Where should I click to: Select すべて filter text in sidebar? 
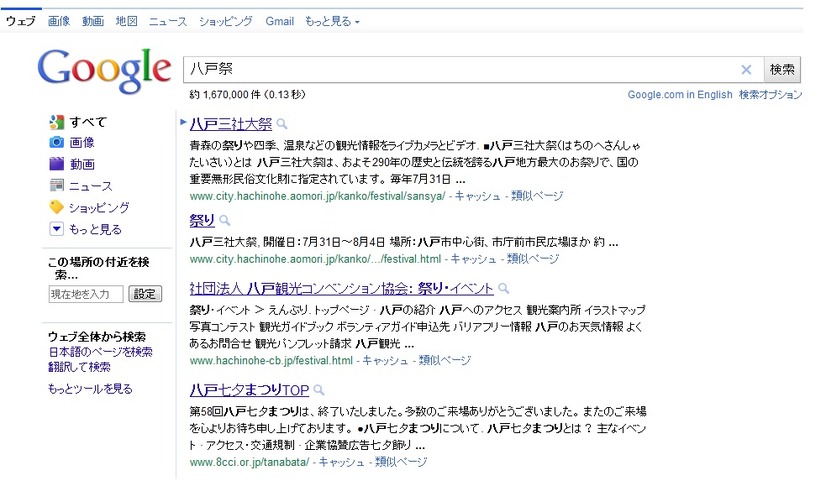tap(88, 122)
